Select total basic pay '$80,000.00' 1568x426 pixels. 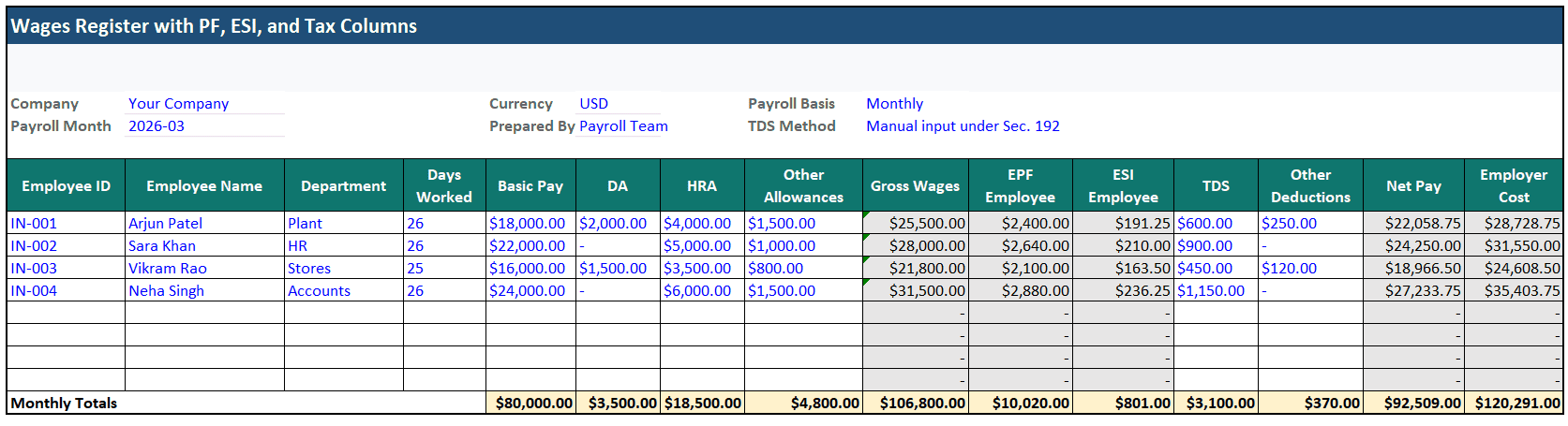pos(530,403)
